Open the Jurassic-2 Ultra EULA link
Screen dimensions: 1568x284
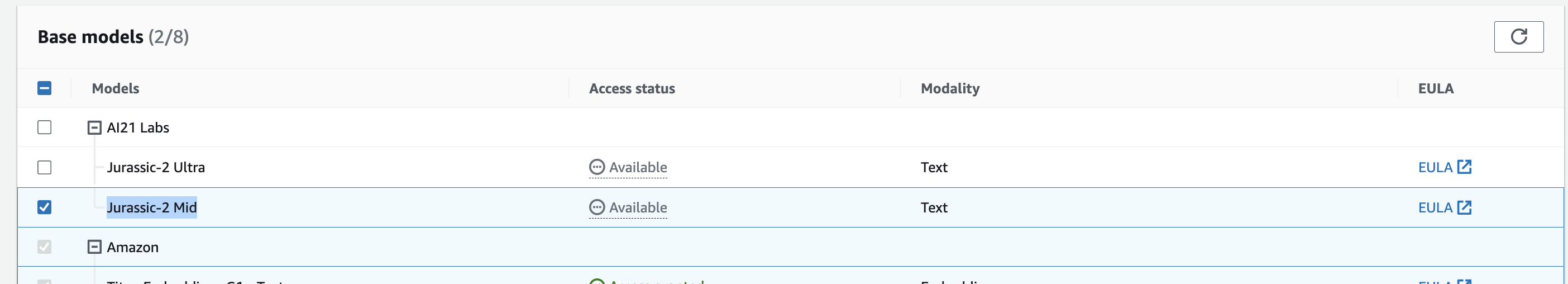coord(1435,167)
